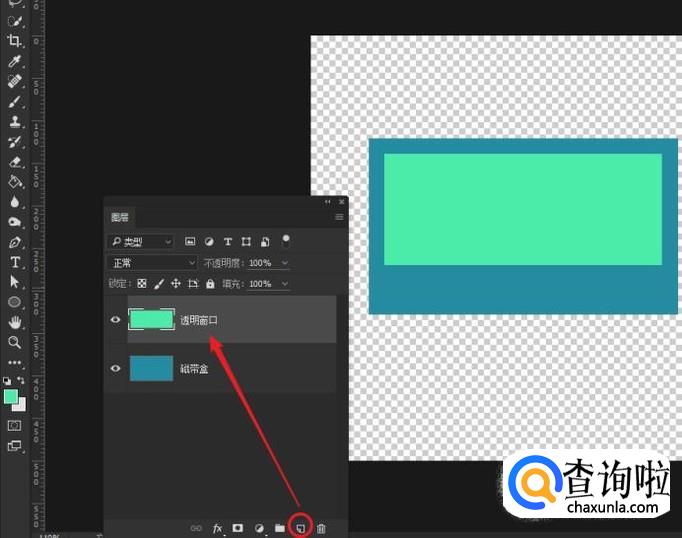Select the History Brush tool
Viewport: 682px width, 538px height.
coord(14,141)
